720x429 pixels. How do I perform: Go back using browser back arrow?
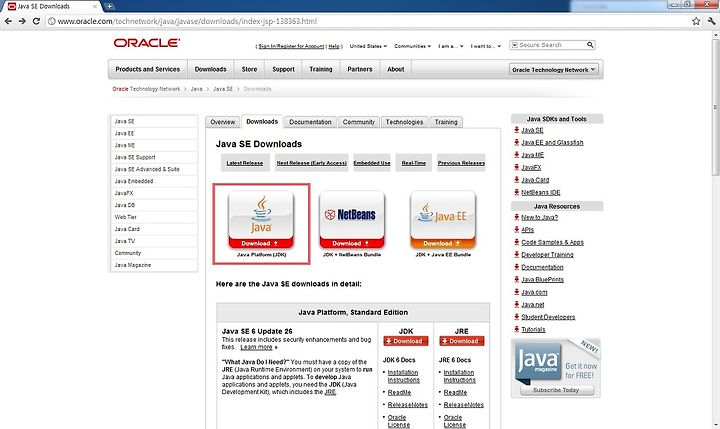(x=8, y=21)
